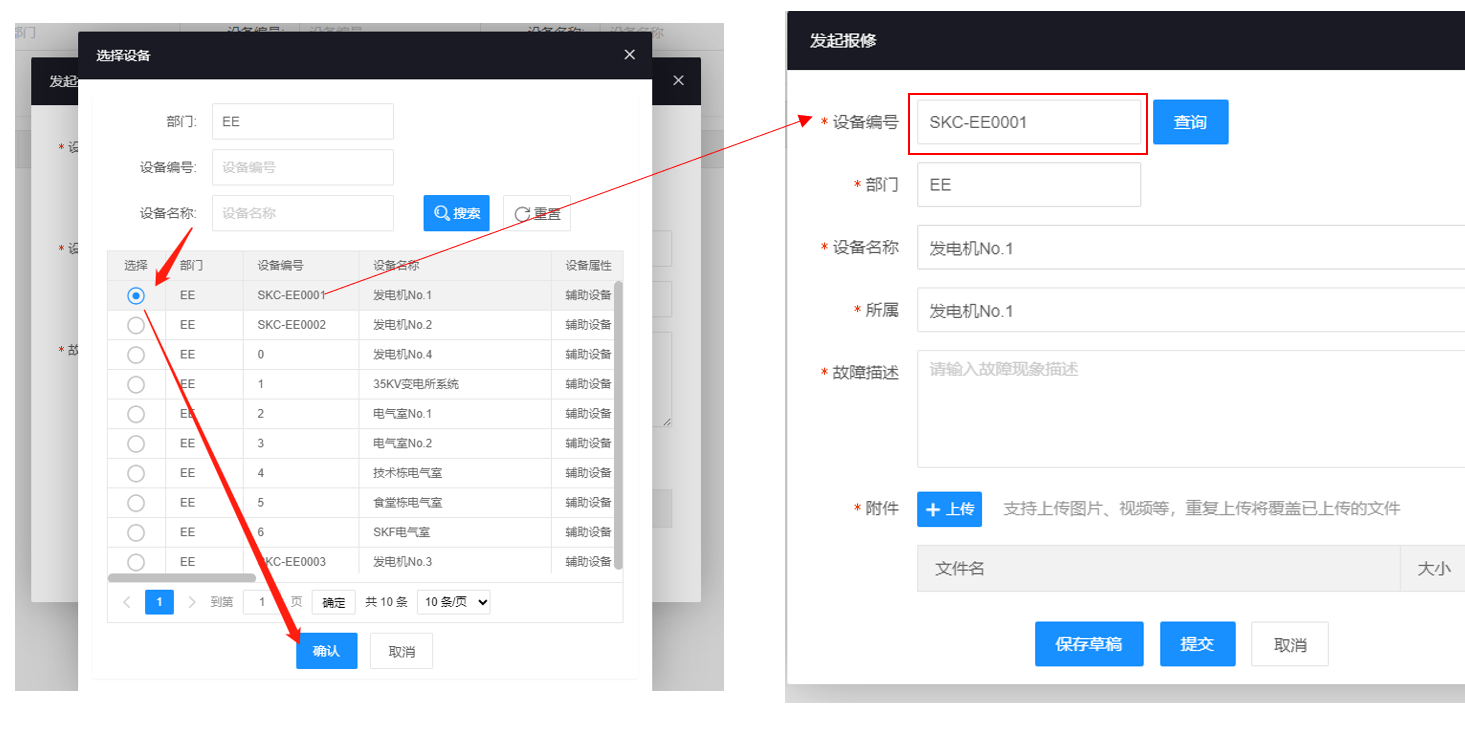1465x729 pixels.
Task: Click 取消 in 发起报修 form
Action: tap(1290, 644)
